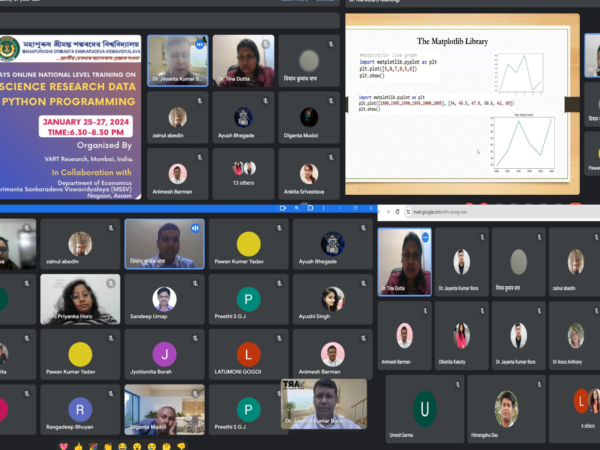
Task: Select zainul abedin tile in Chrome meeting window
Action: [574, 262]
